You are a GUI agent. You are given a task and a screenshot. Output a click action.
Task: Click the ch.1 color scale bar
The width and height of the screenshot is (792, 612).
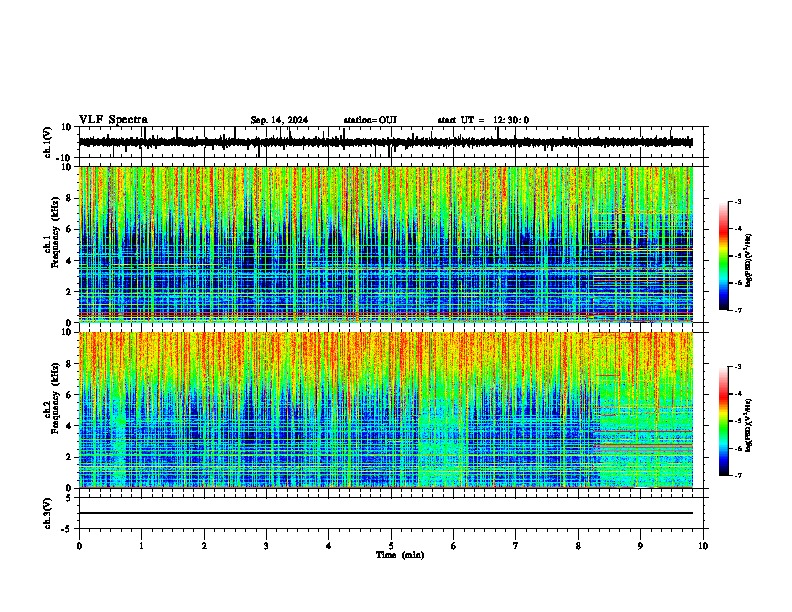[x=724, y=256]
